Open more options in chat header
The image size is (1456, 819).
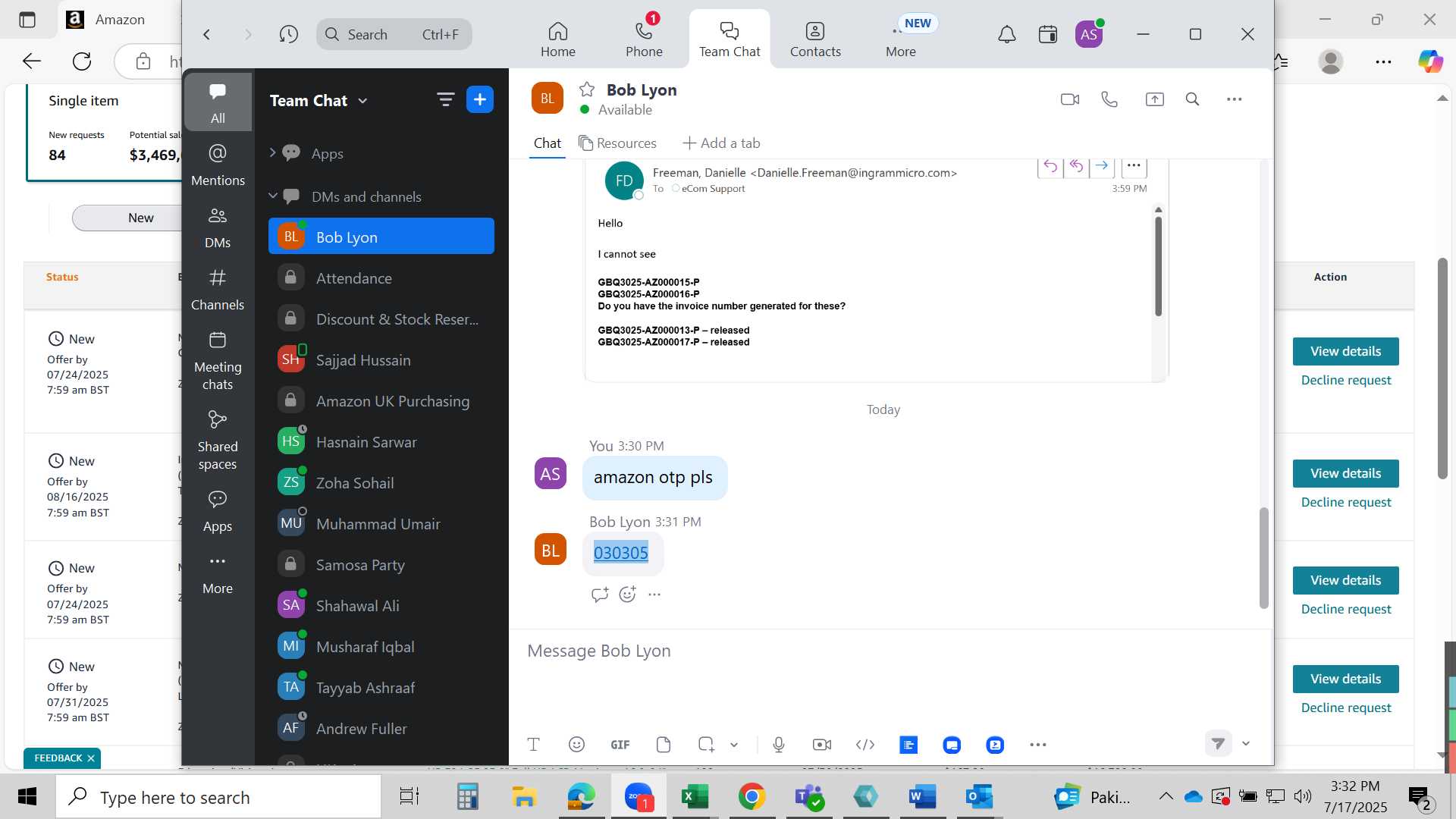coord(1234,99)
